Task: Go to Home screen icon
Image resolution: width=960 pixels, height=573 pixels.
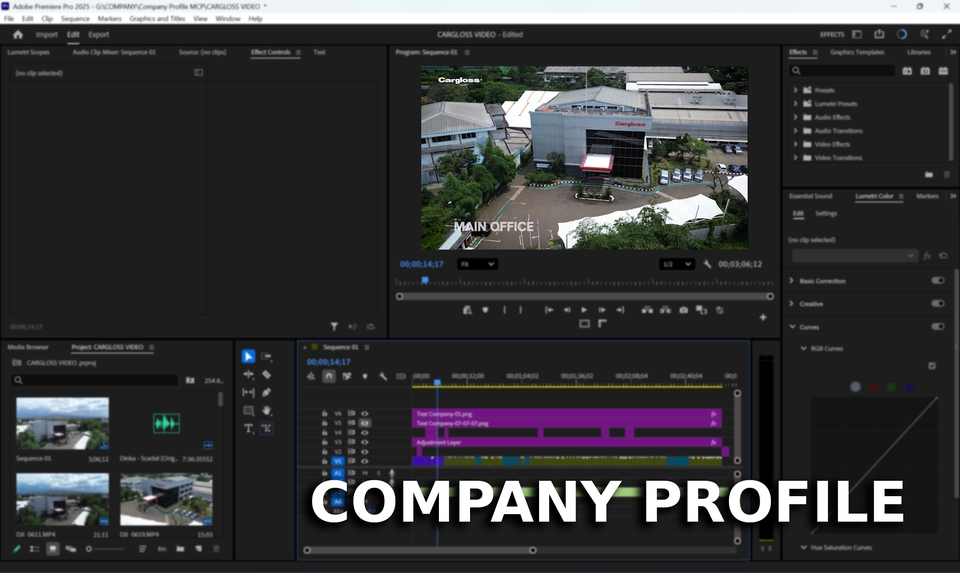Action: [18, 34]
